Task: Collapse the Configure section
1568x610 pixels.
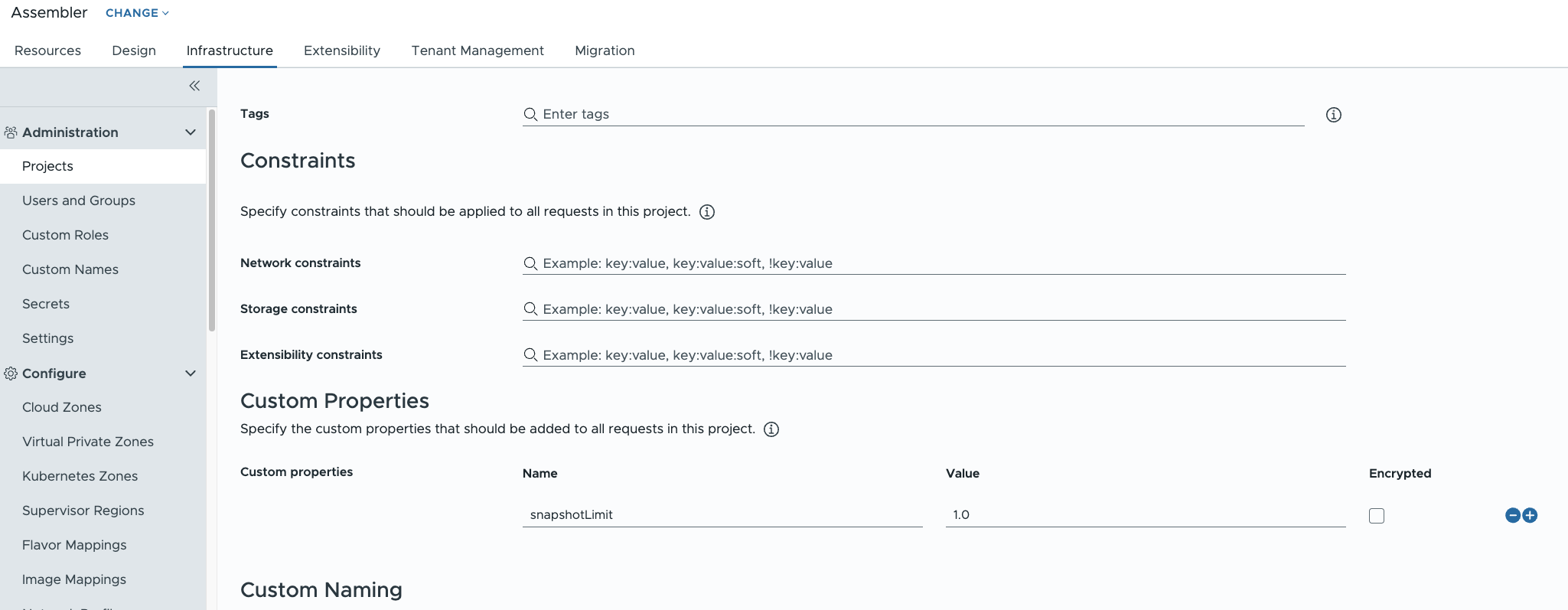Action: 191,374
